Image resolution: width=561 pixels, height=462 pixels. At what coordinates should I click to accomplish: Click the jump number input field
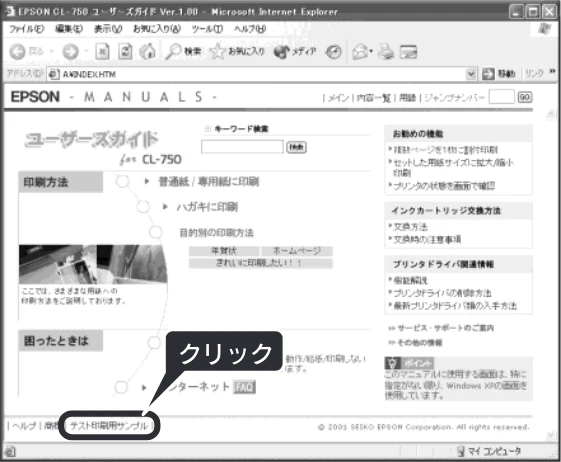[x=501, y=97]
